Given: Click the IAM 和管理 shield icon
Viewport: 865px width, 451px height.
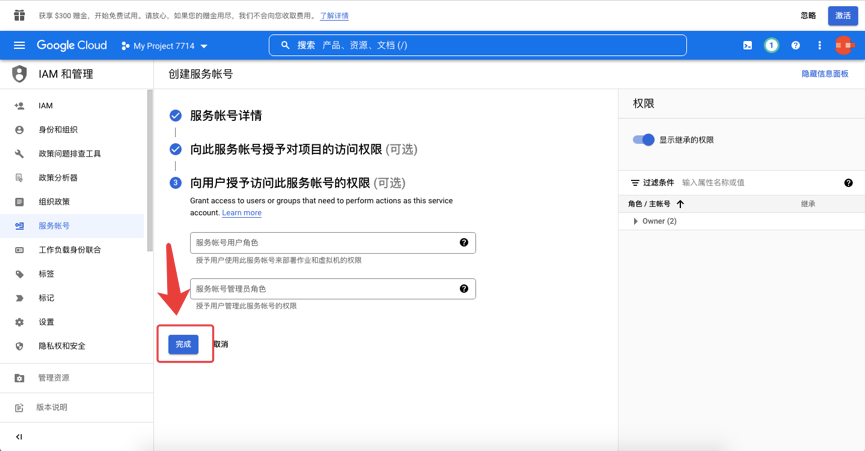Looking at the screenshot, I should (x=19, y=74).
